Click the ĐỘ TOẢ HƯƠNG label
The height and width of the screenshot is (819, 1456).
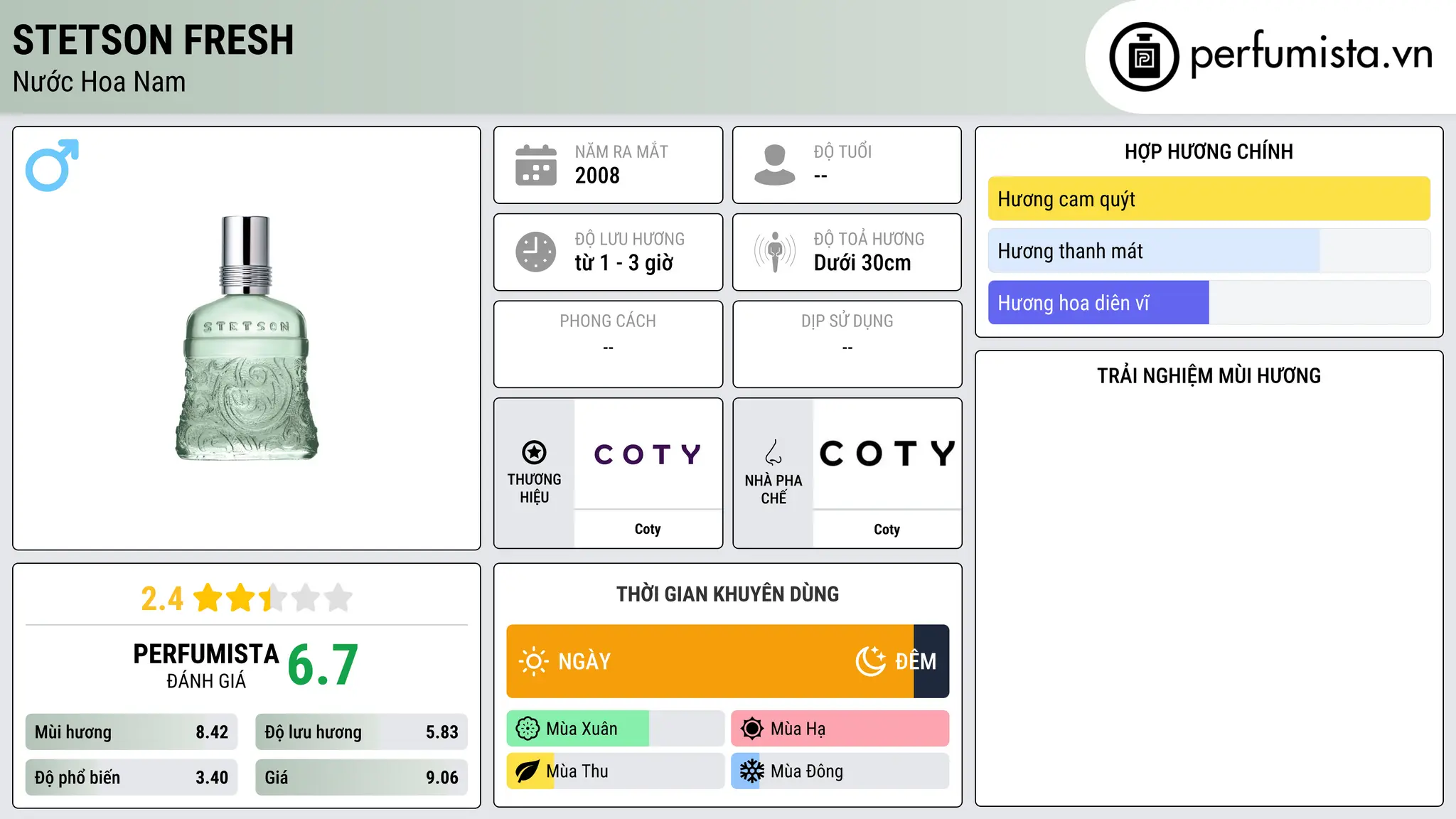869,239
